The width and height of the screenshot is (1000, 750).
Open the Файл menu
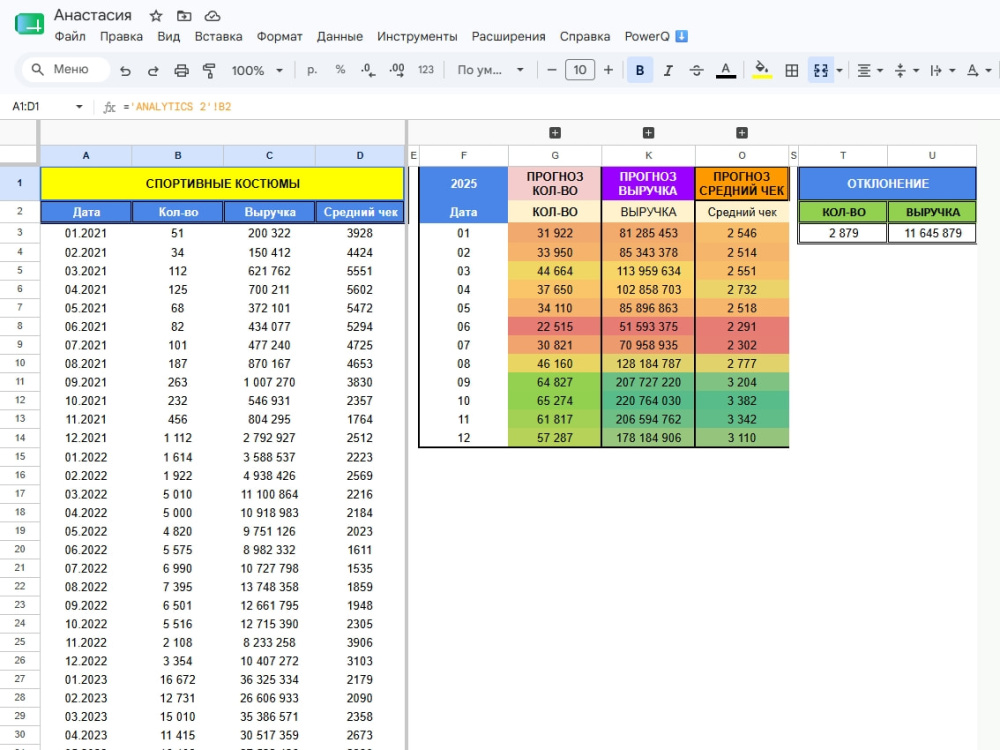pos(70,36)
